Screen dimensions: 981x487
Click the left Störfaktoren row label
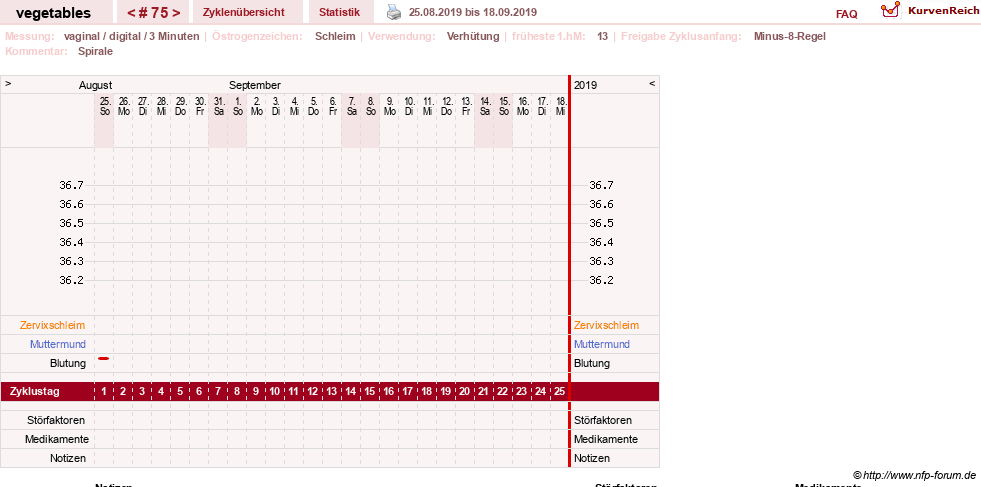click(x=56, y=420)
